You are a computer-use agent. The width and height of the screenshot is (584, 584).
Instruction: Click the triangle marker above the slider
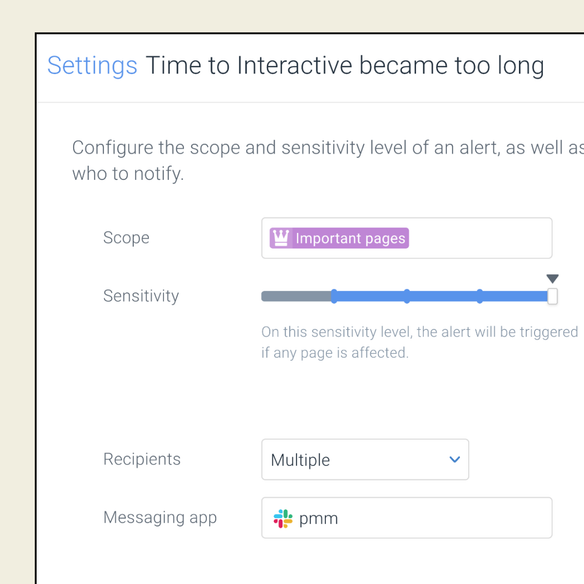coord(552,278)
